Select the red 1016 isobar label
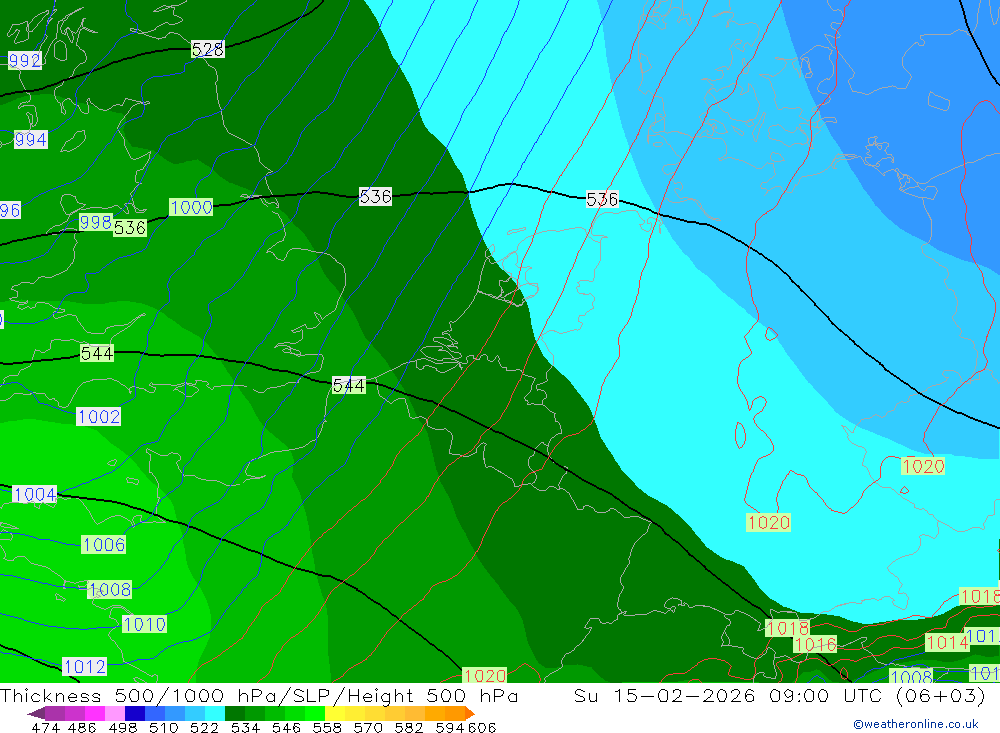 [815, 644]
